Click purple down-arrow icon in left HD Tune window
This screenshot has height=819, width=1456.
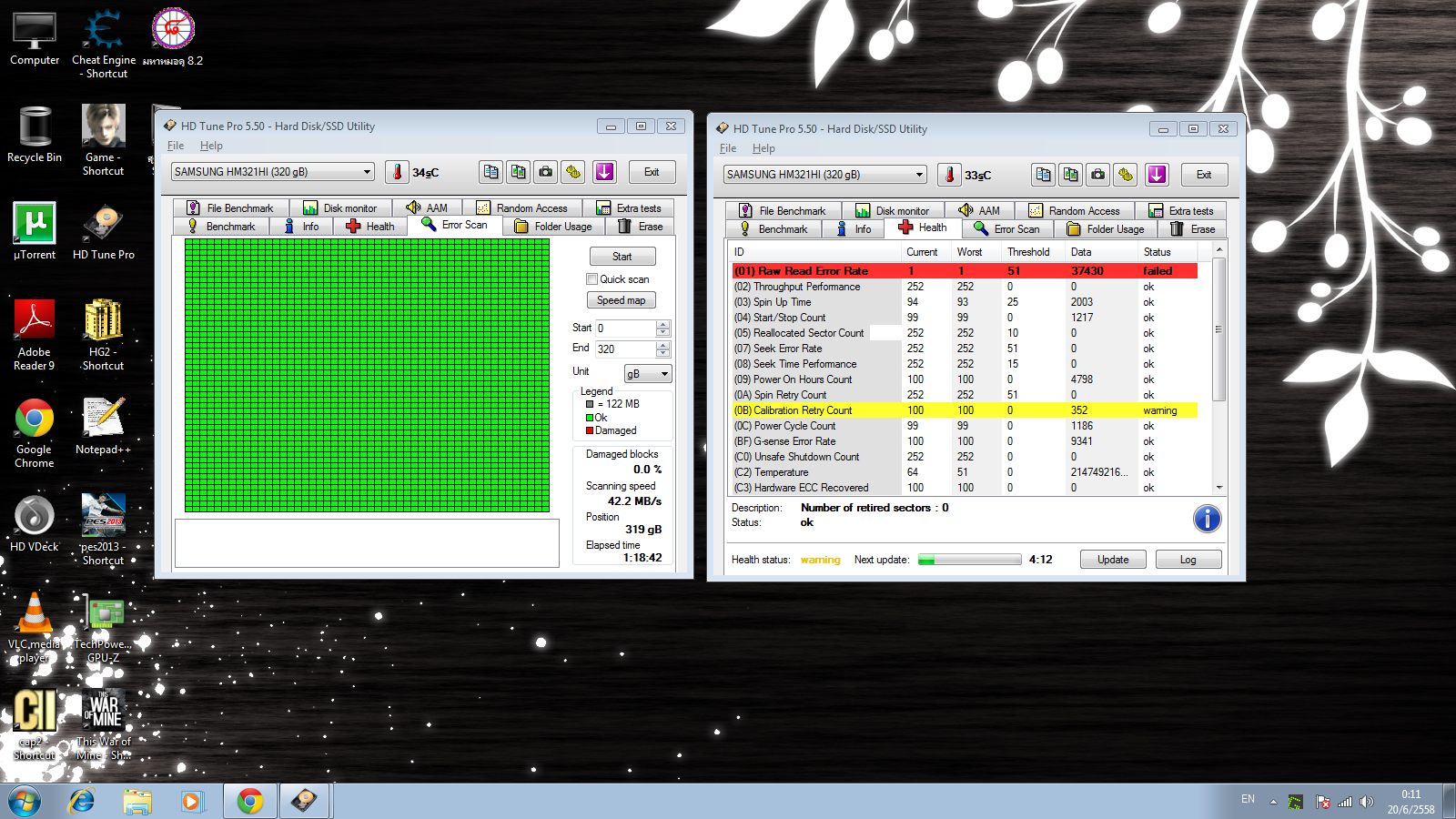pyautogui.click(x=604, y=172)
